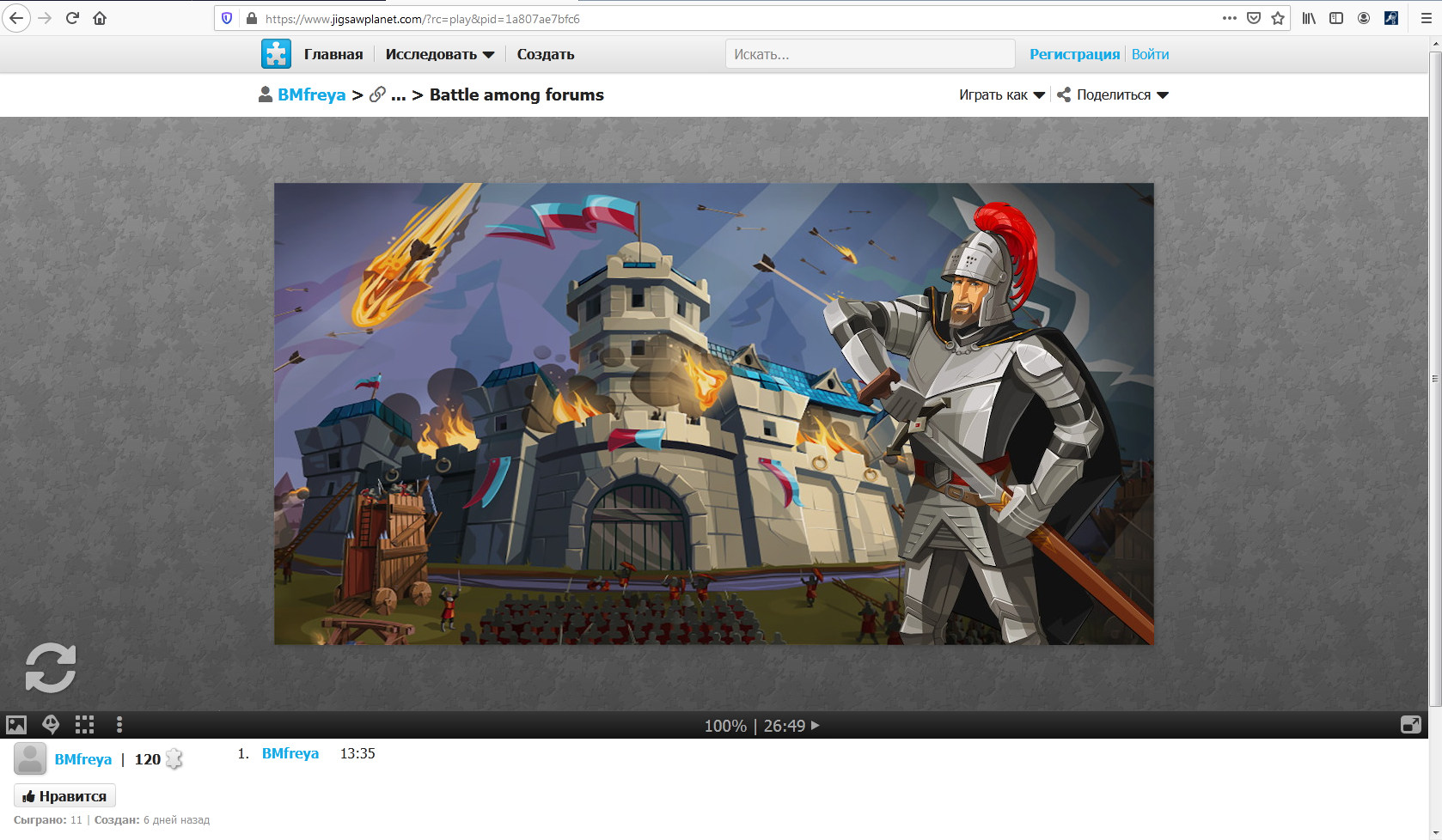Click the page vertical scrollbar

pos(1435,378)
